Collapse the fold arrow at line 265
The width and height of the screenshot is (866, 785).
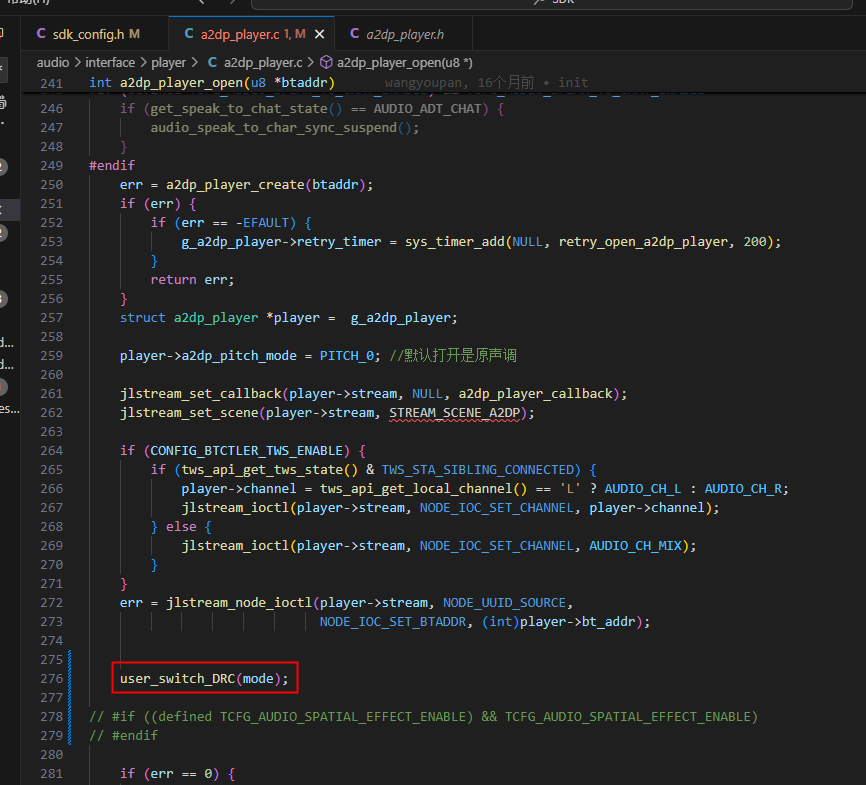(x=78, y=470)
